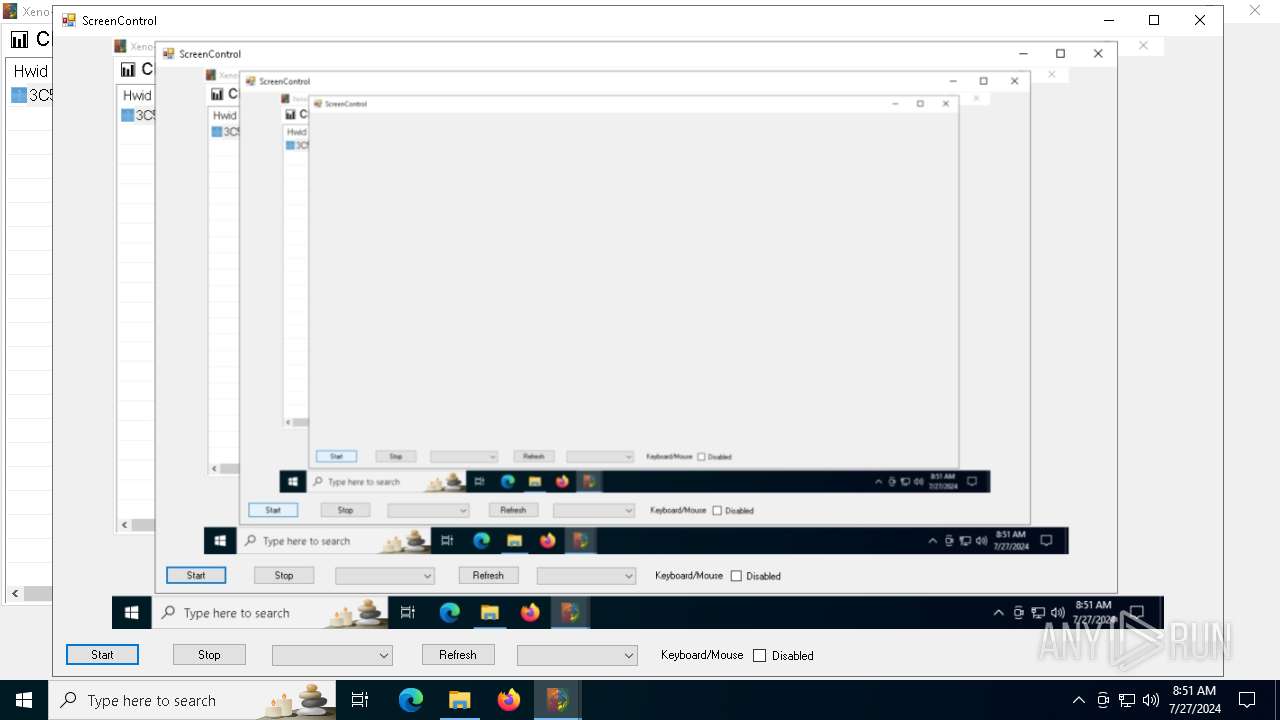Open second dropdown in the largest mirrored ScreenControl window
This screenshot has height=720, width=1280.
(x=586, y=576)
